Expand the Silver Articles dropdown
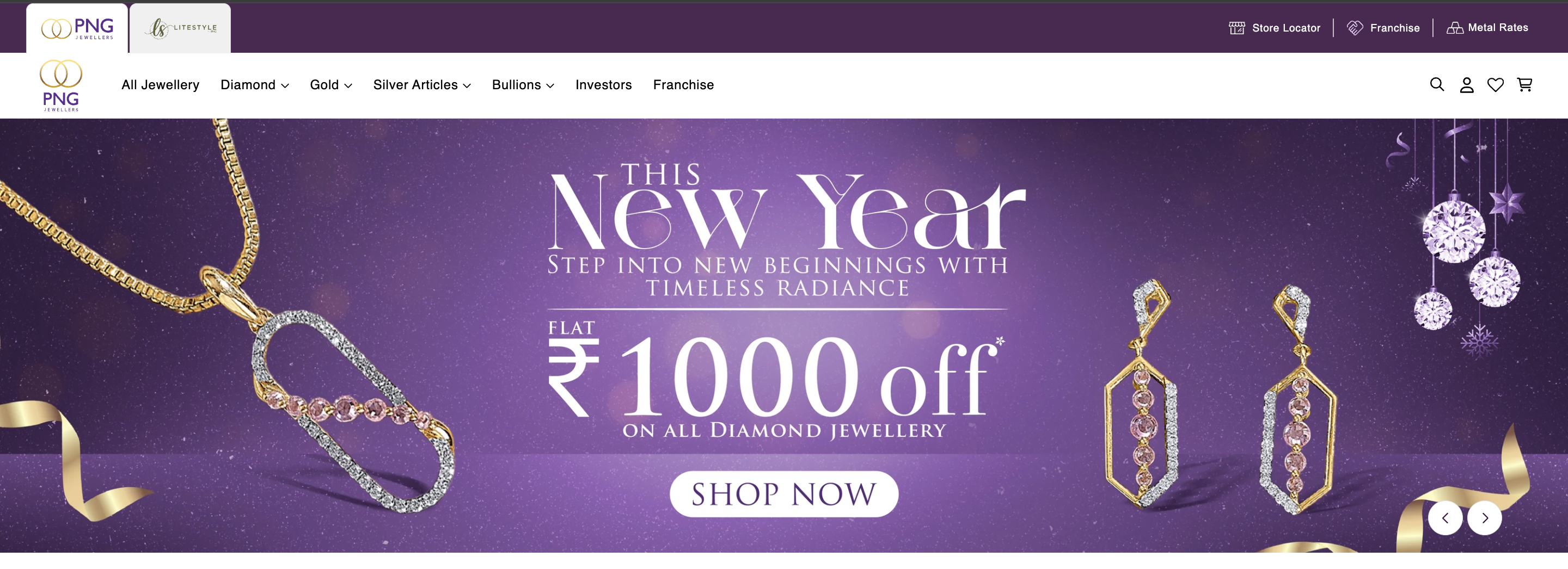The width and height of the screenshot is (1568, 569). [422, 85]
